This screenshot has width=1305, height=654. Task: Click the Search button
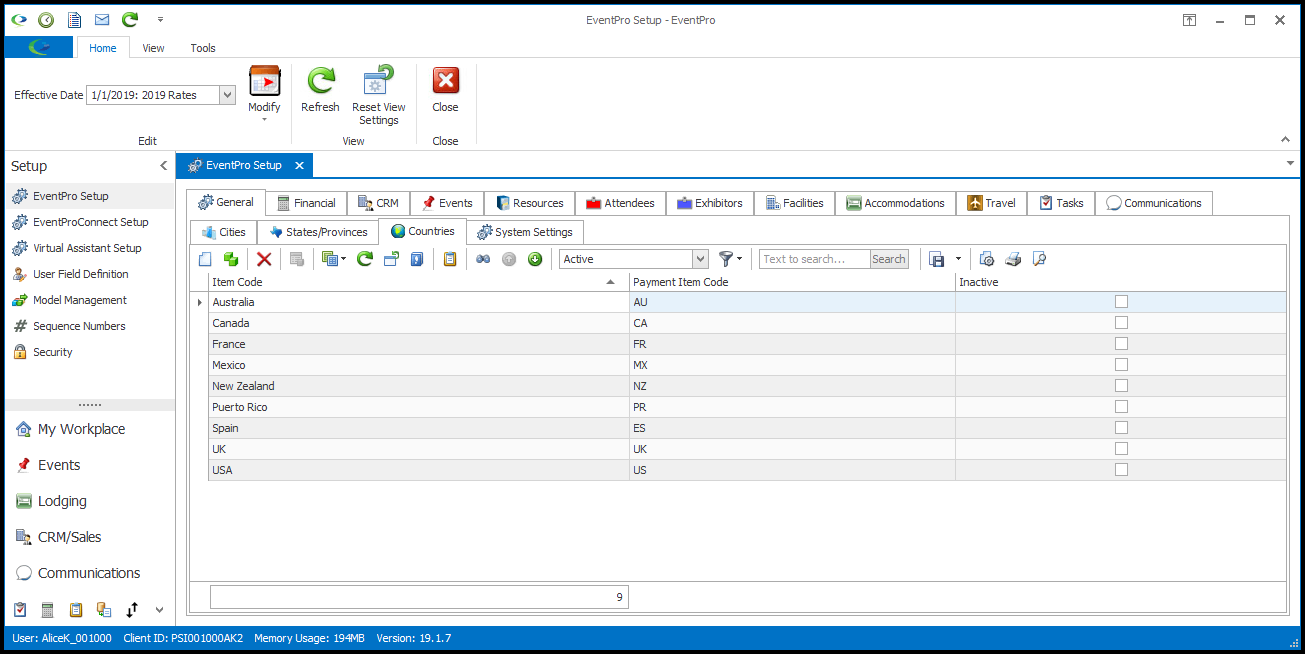889,259
